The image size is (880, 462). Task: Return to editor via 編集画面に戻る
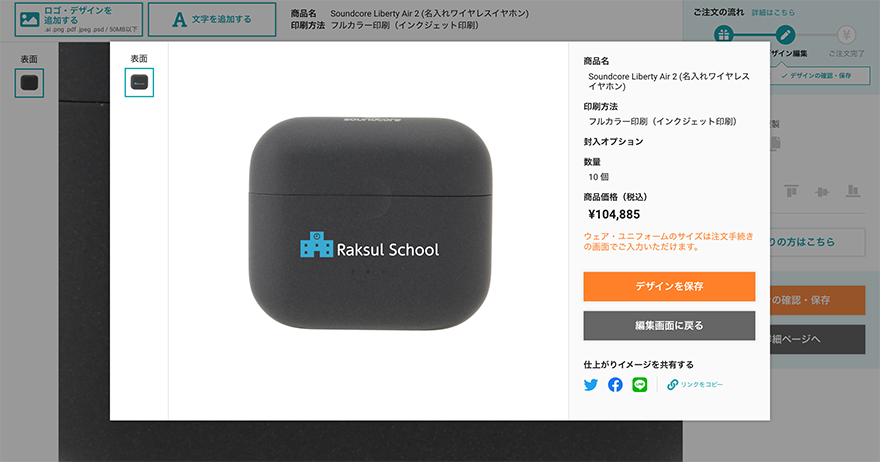tap(669, 326)
